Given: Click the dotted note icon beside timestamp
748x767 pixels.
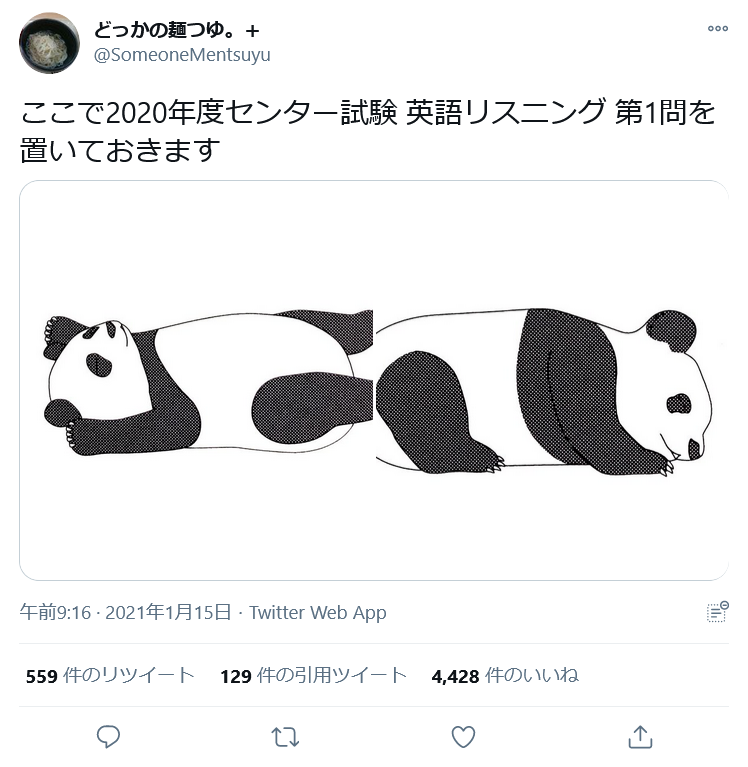Looking at the screenshot, I should coord(716,612).
